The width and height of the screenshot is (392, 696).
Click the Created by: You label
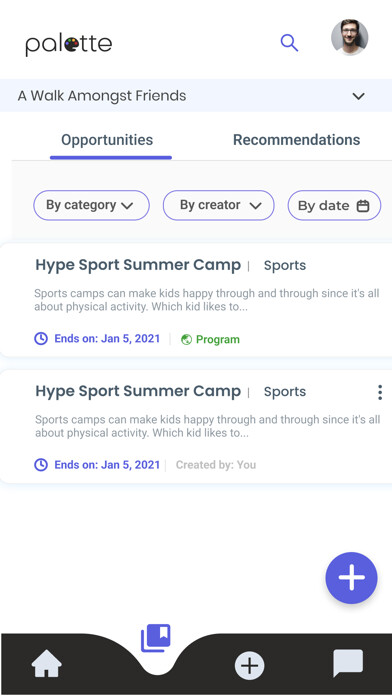tap(216, 465)
